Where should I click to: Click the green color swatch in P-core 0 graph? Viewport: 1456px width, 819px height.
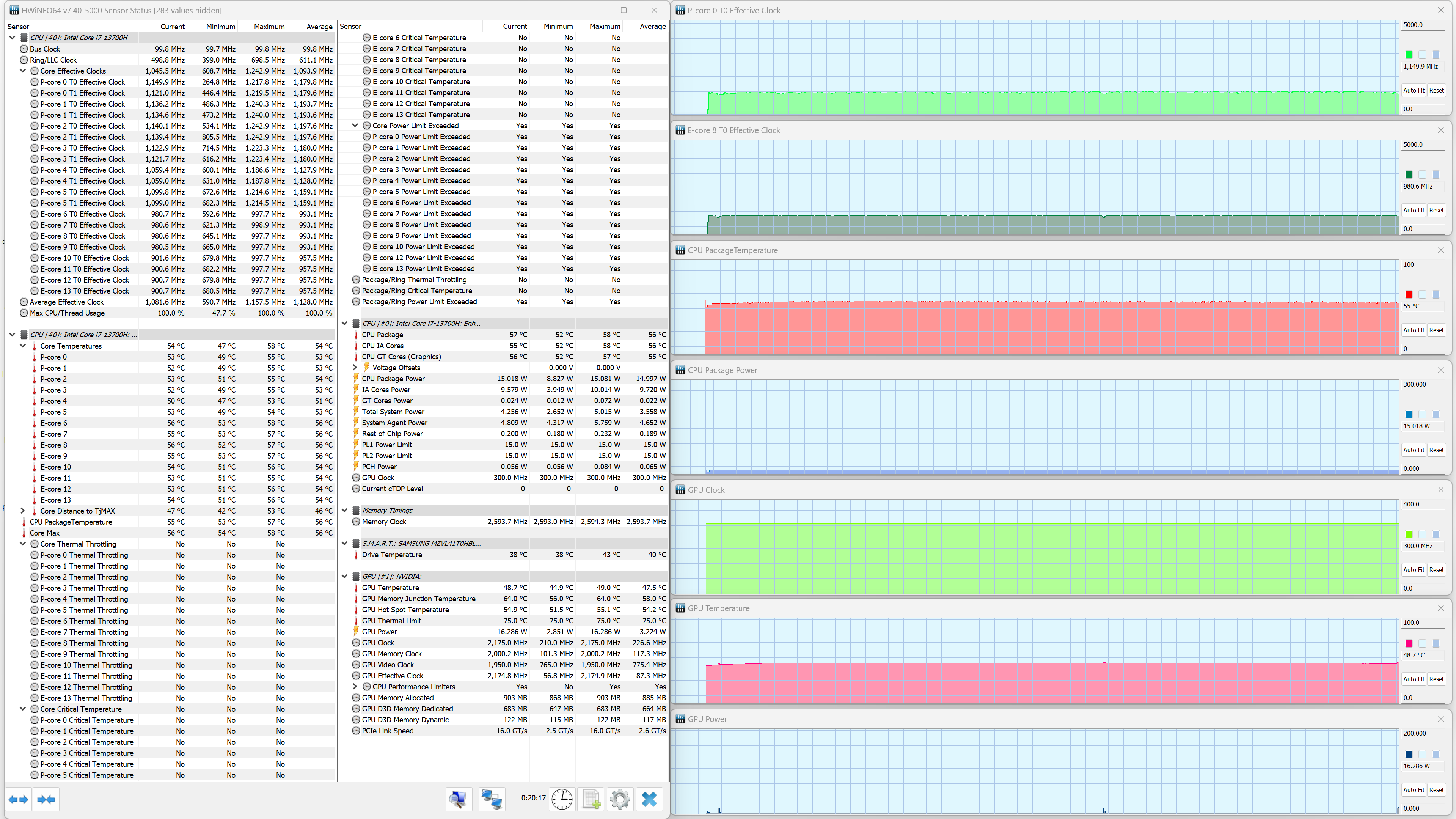coord(1409,55)
